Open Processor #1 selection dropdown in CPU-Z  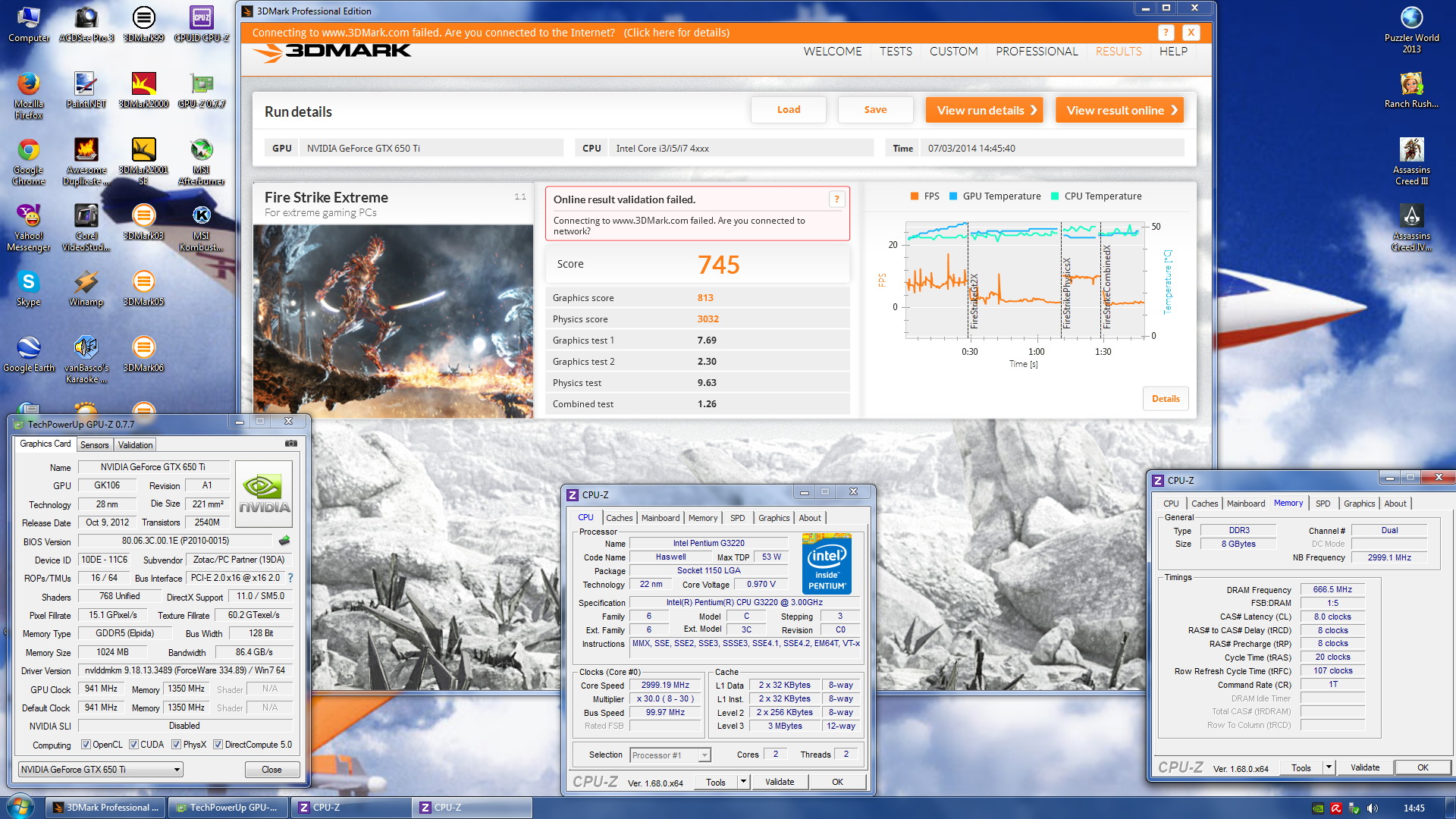670,755
